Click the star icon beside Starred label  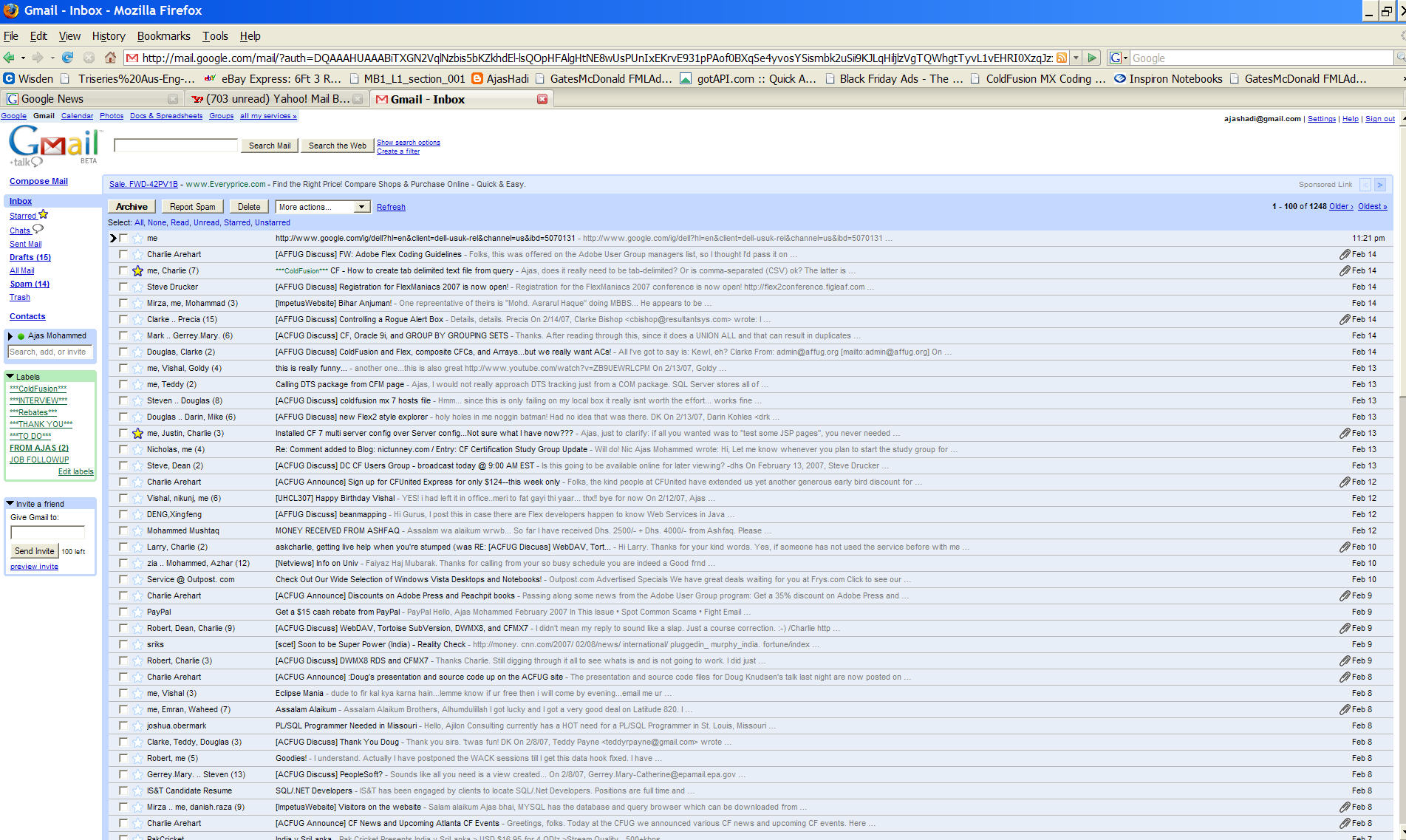coord(43,214)
